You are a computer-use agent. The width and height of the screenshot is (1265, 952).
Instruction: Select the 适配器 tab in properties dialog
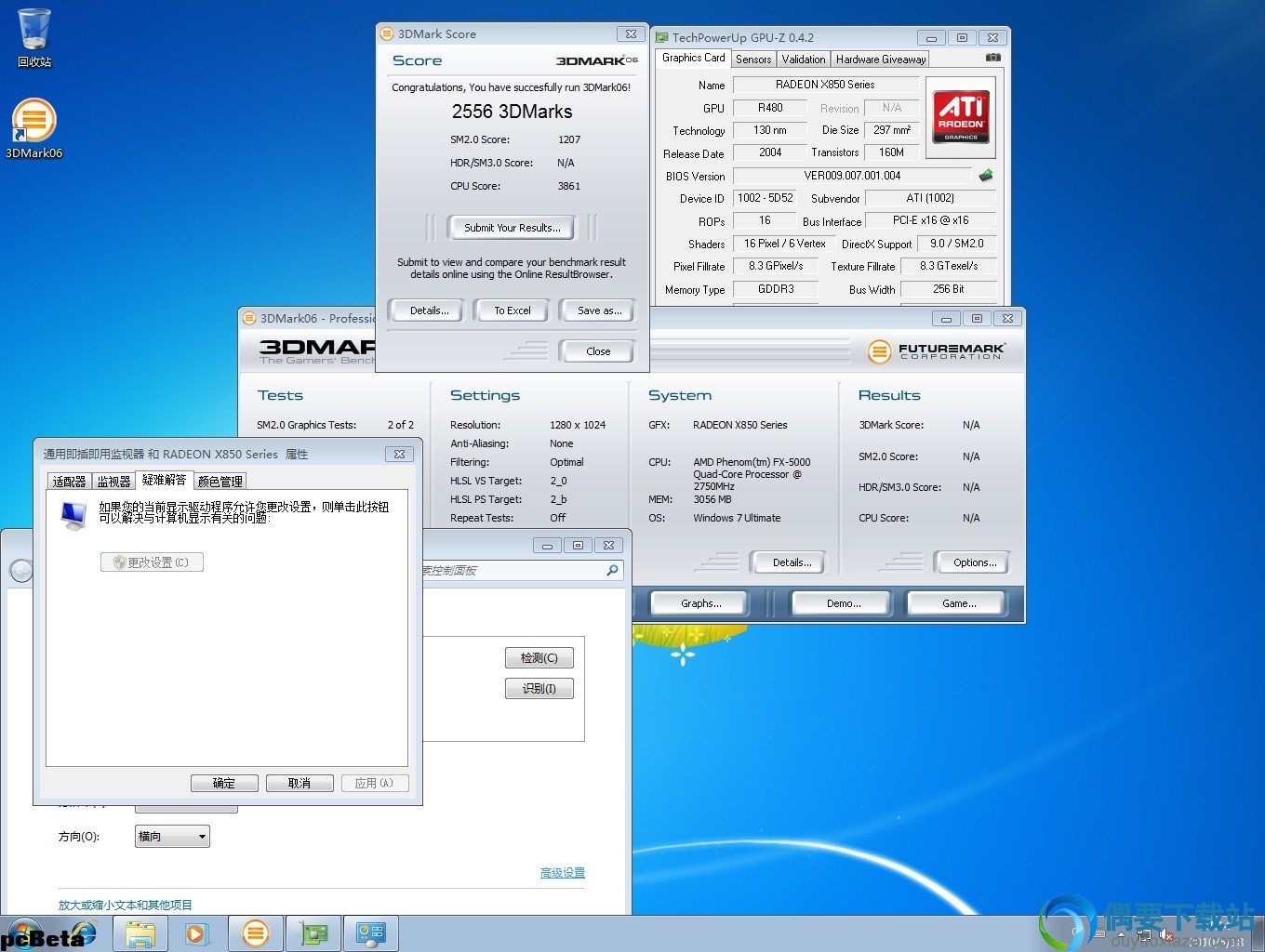(x=70, y=482)
